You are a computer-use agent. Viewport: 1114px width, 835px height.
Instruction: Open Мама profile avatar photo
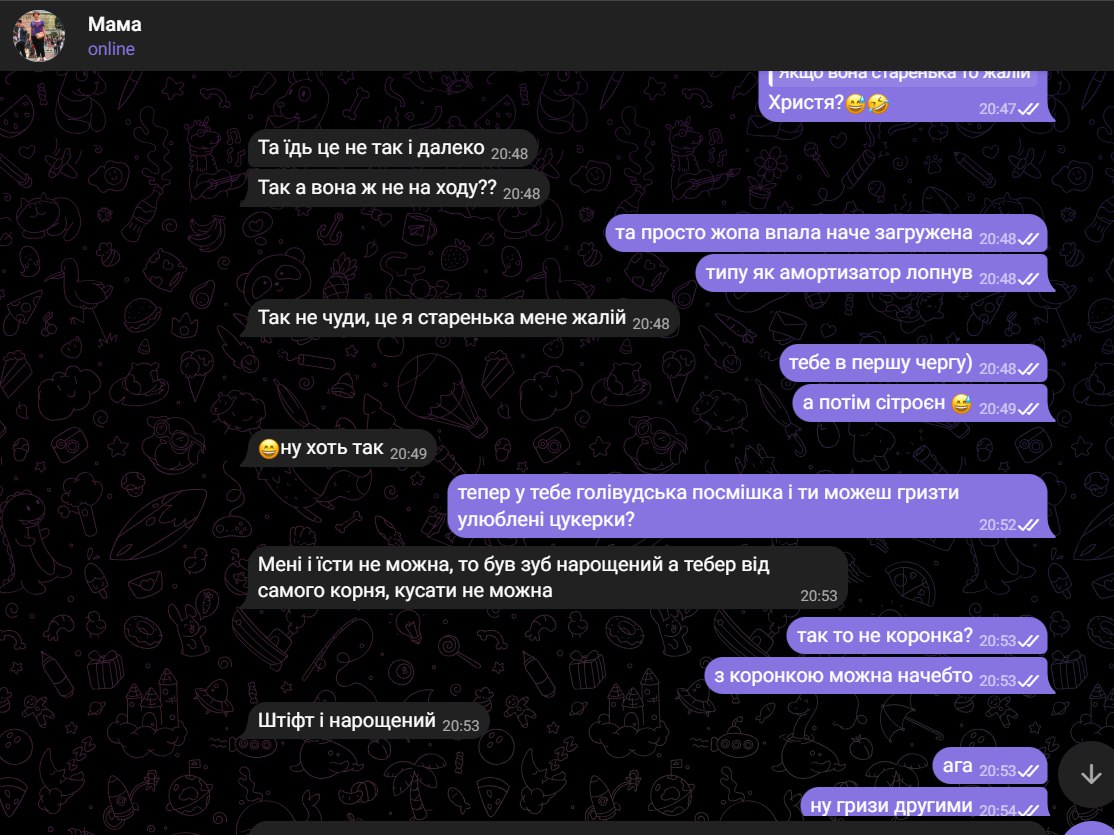tap(39, 36)
